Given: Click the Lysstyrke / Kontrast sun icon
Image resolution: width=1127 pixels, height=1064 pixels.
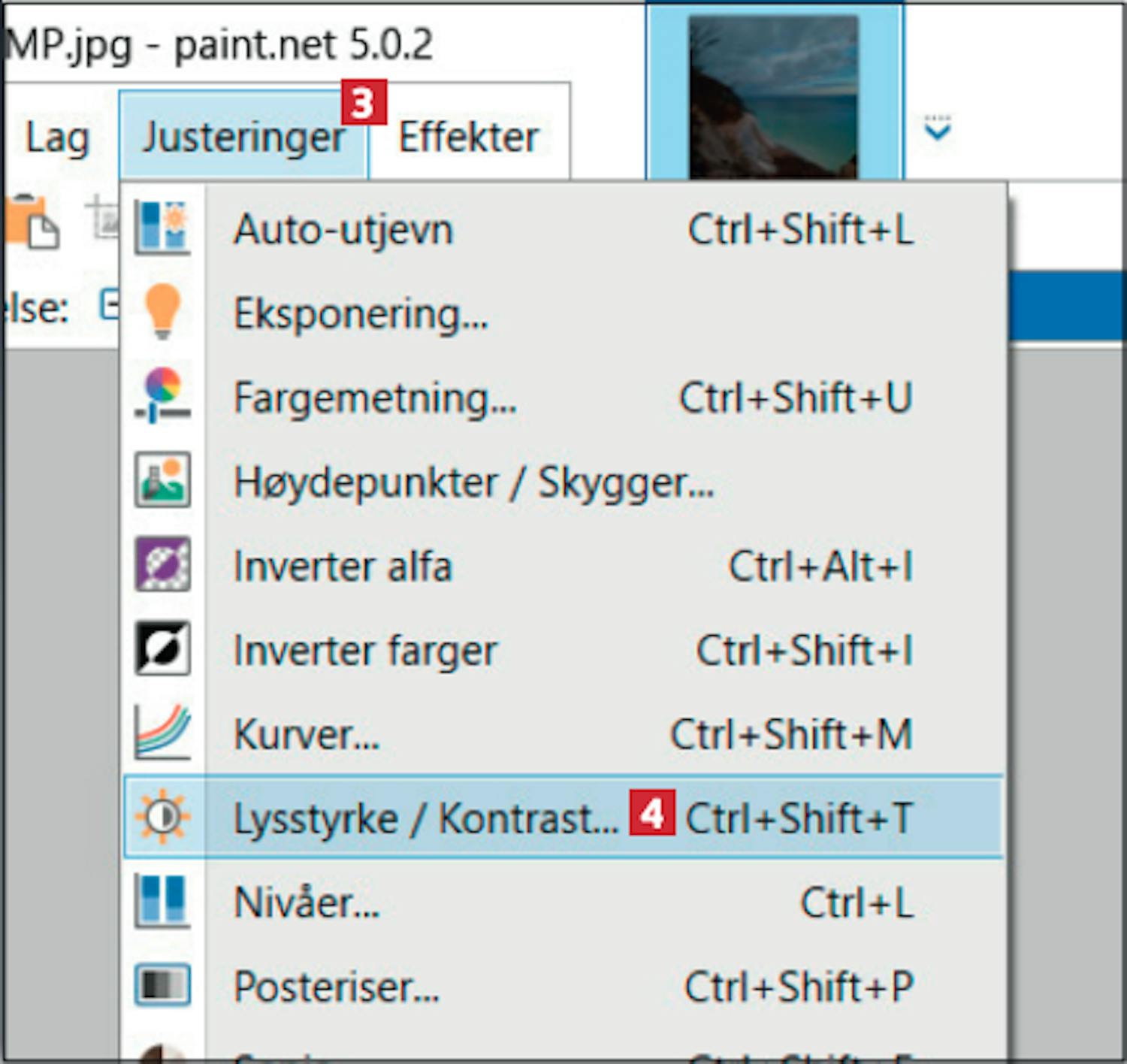Looking at the screenshot, I should [x=162, y=817].
